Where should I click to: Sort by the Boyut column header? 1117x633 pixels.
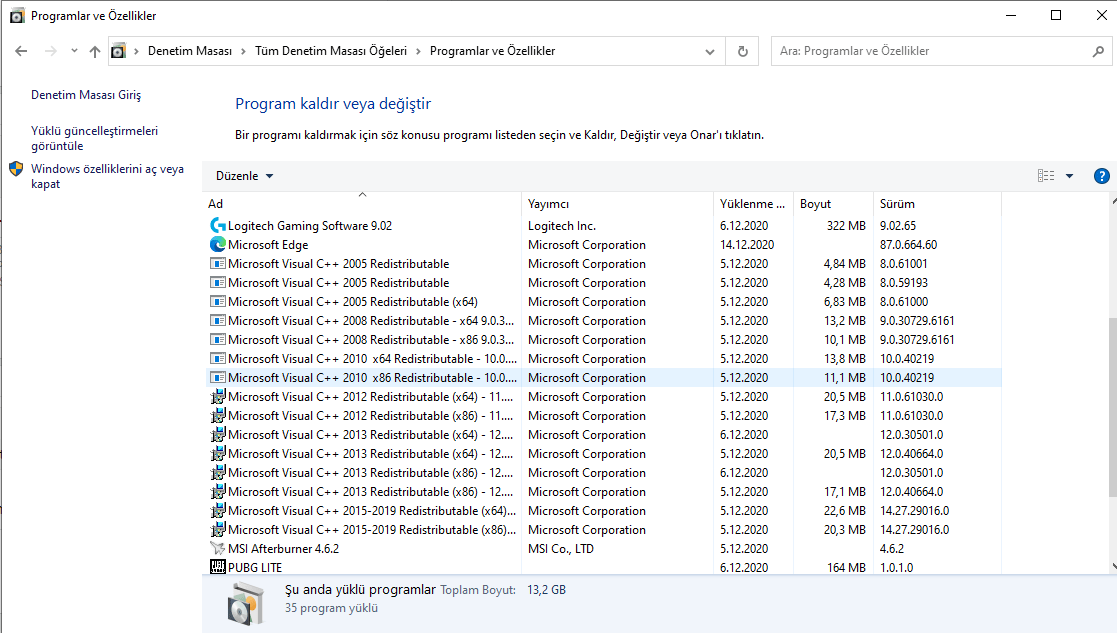pyautogui.click(x=833, y=204)
